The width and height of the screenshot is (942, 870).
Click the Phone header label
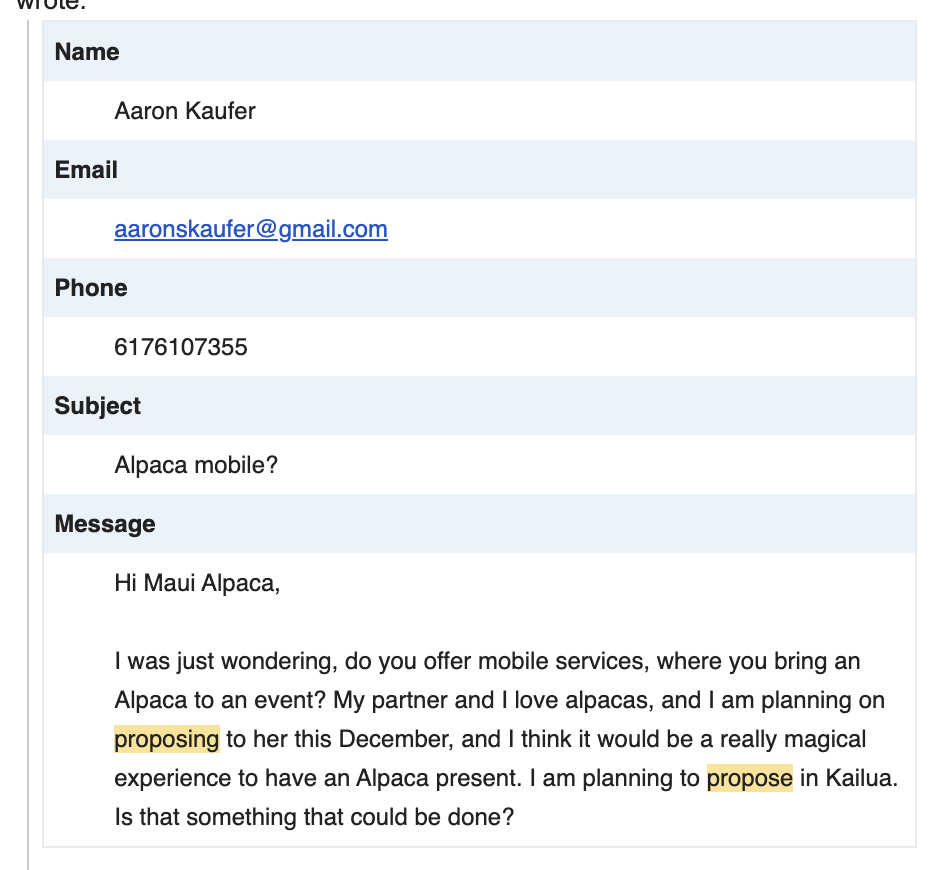91,288
